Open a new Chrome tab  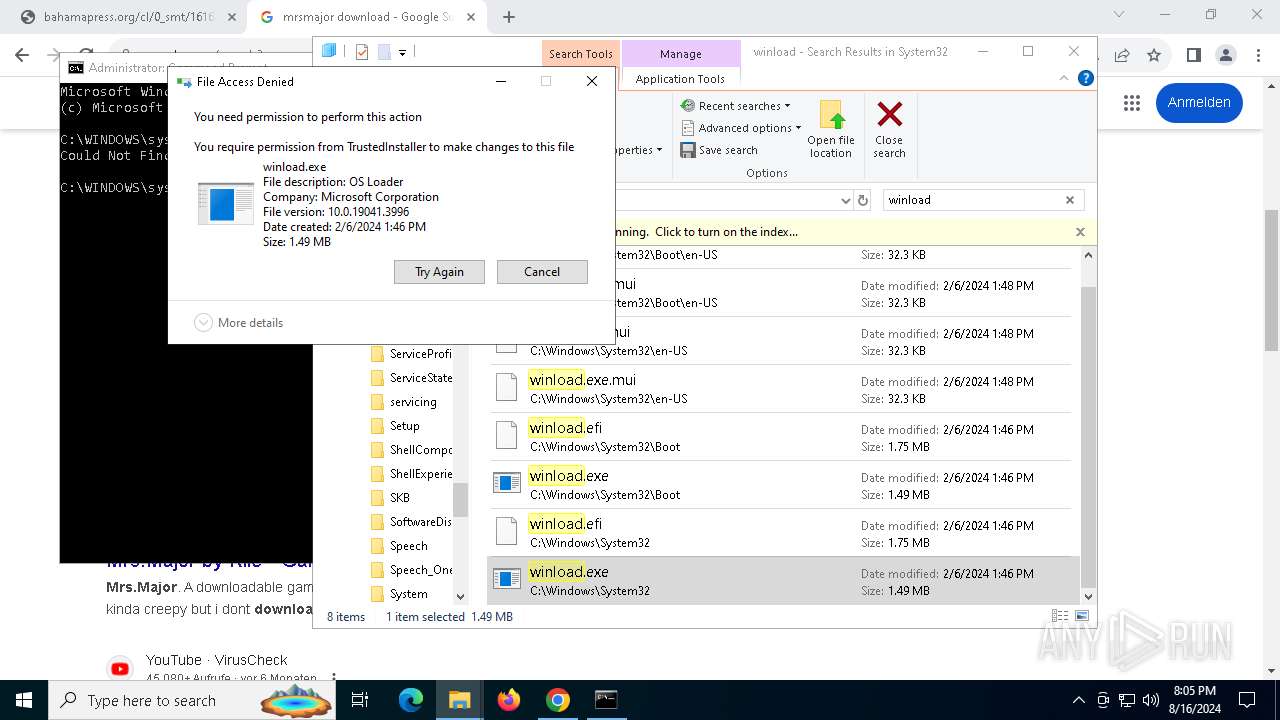pos(509,17)
